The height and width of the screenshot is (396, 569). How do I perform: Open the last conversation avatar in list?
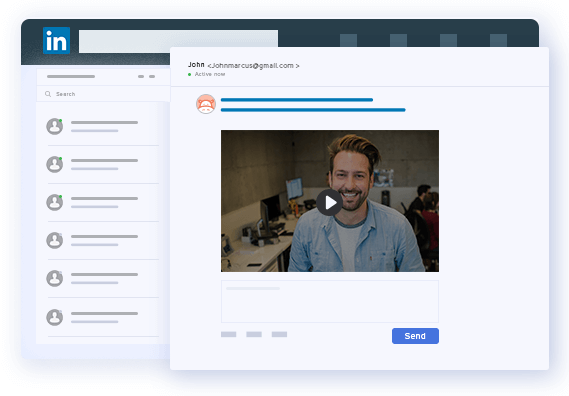coord(54,317)
